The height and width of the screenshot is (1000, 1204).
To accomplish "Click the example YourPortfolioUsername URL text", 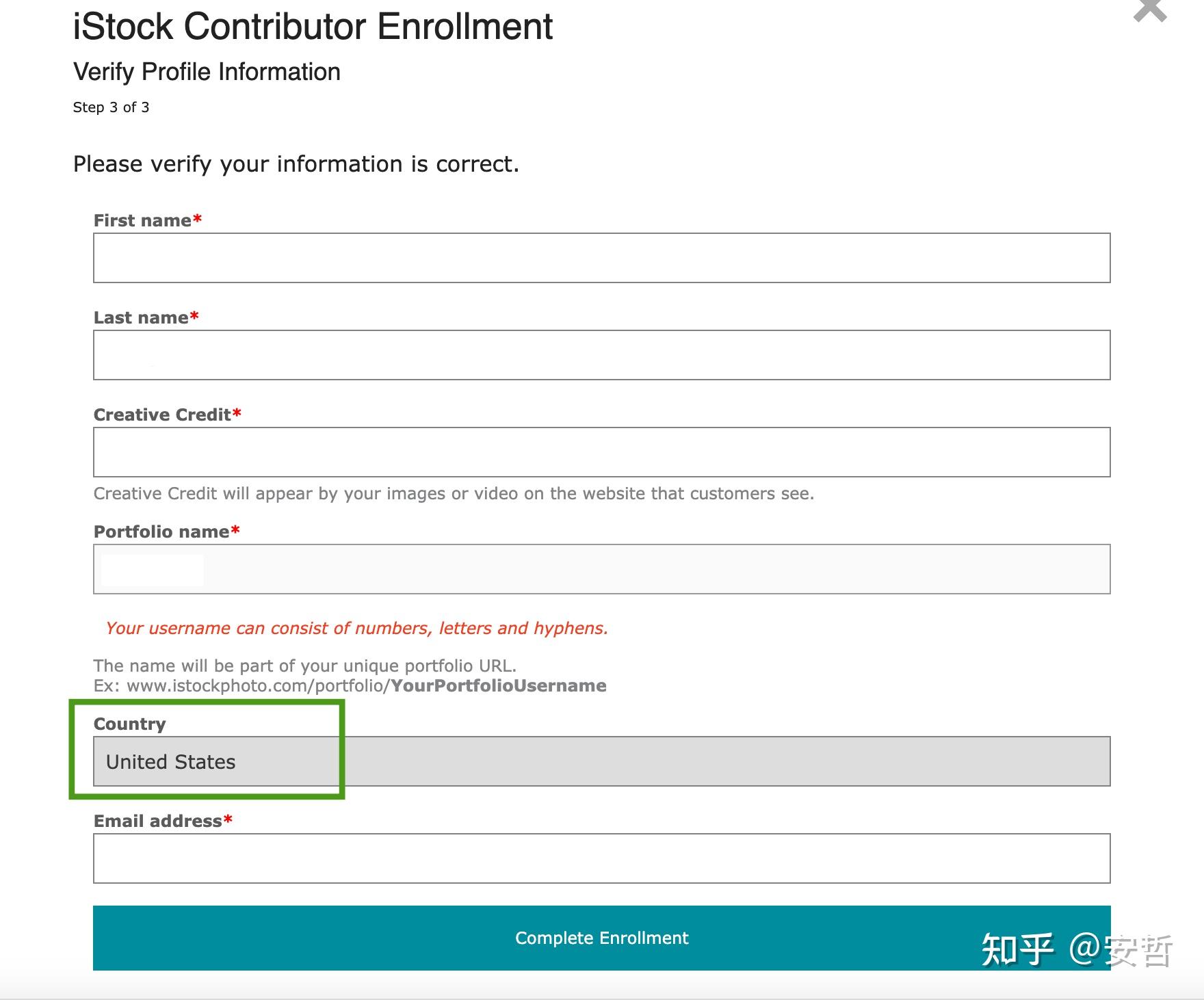I will pyautogui.click(x=498, y=685).
